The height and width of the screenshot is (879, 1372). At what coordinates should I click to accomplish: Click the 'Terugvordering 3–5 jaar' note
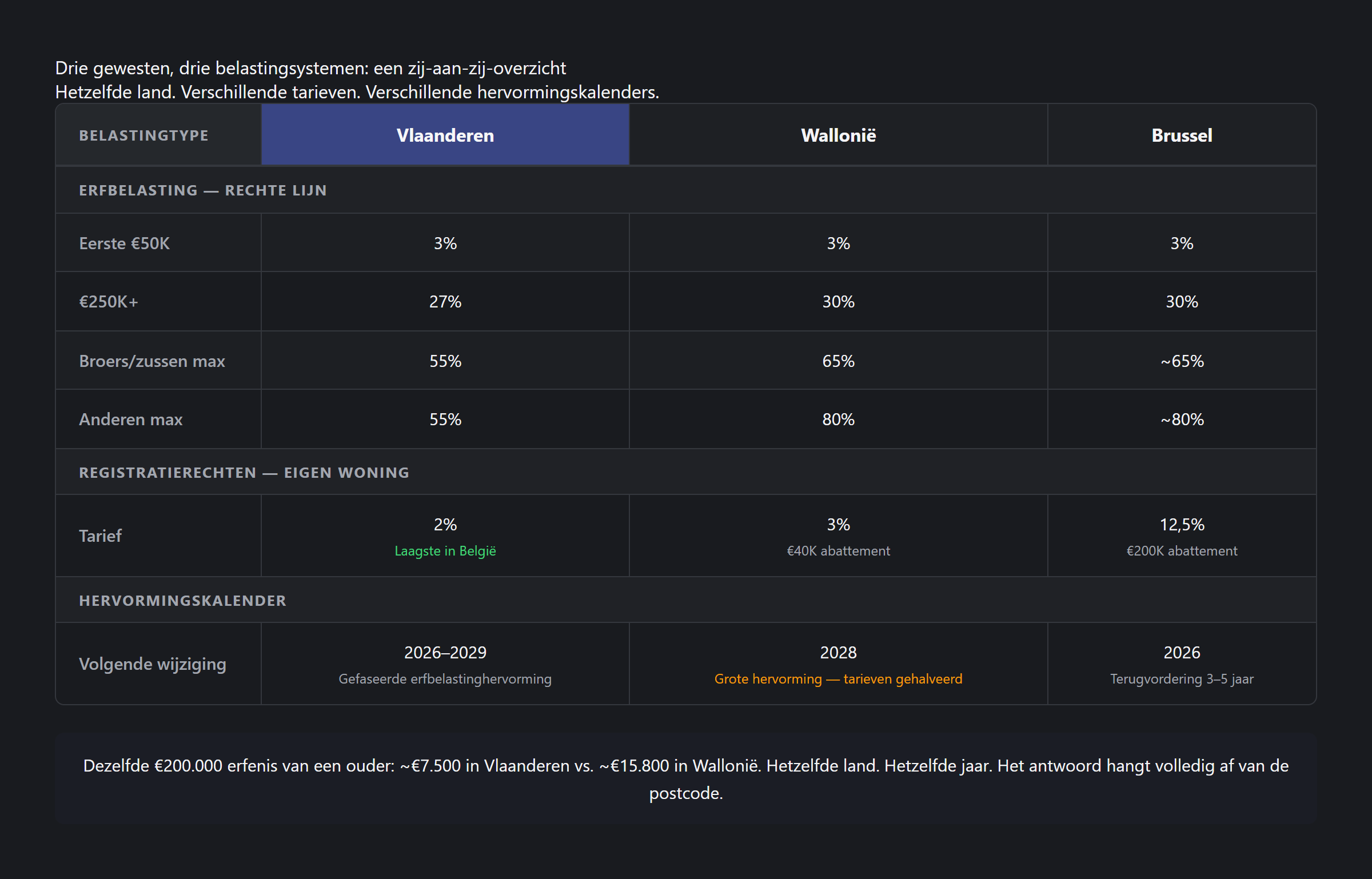(1182, 679)
